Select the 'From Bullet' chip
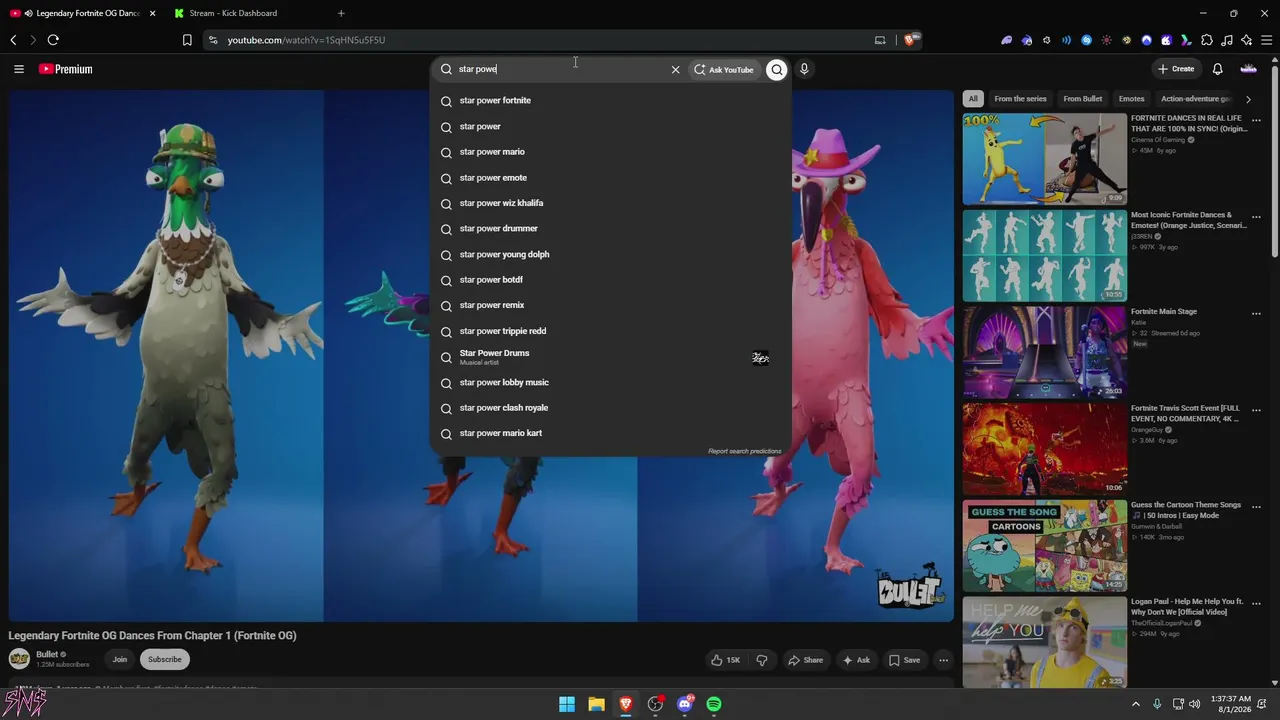1280x720 pixels. (x=1083, y=99)
